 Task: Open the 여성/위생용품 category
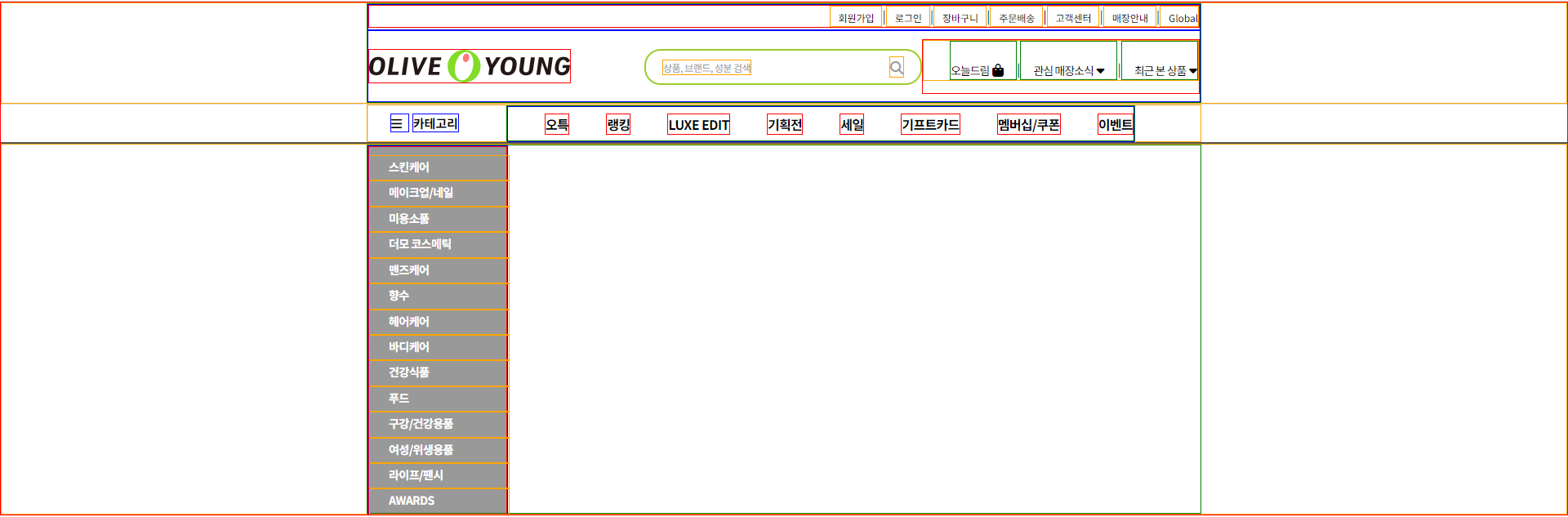point(439,450)
